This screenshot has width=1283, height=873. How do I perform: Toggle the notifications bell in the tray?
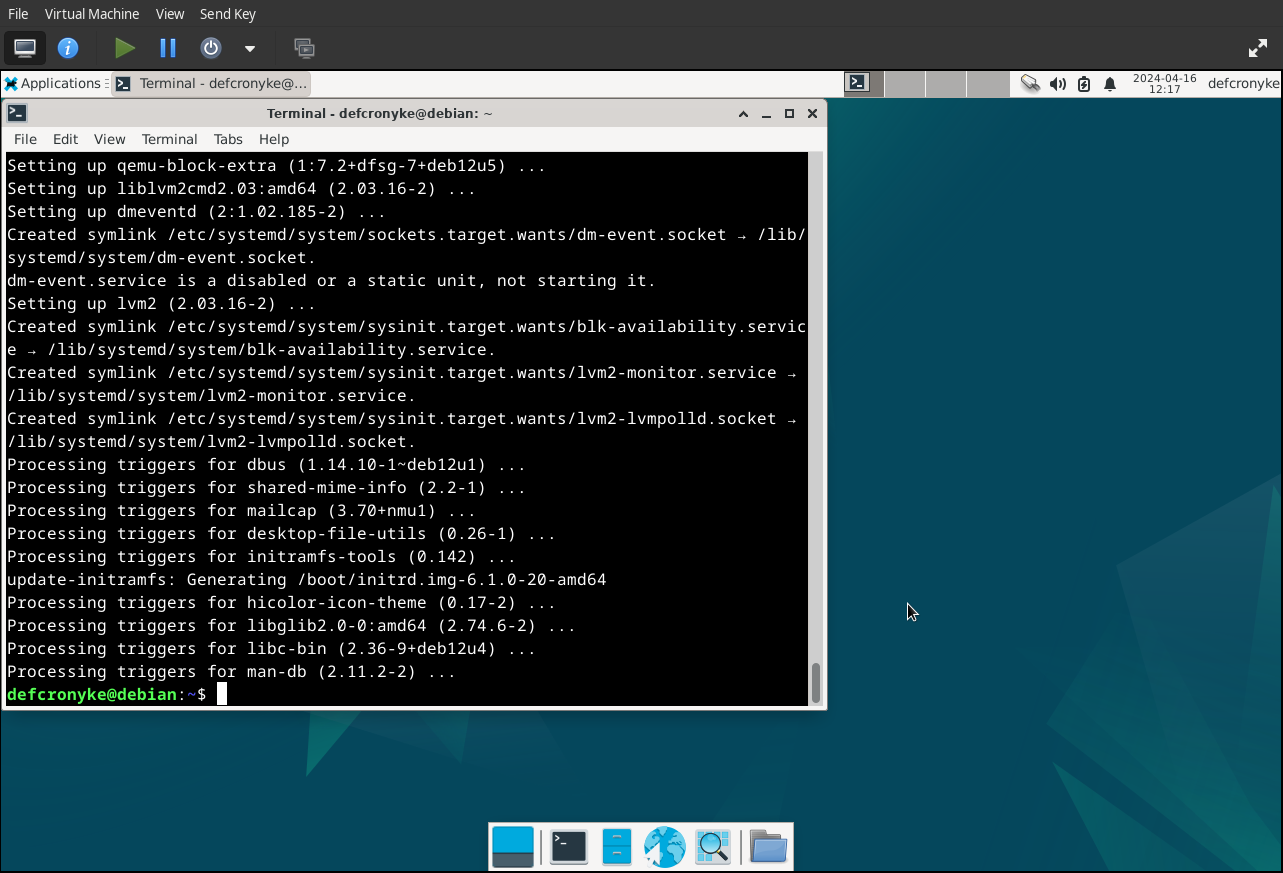click(x=1109, y=84)
